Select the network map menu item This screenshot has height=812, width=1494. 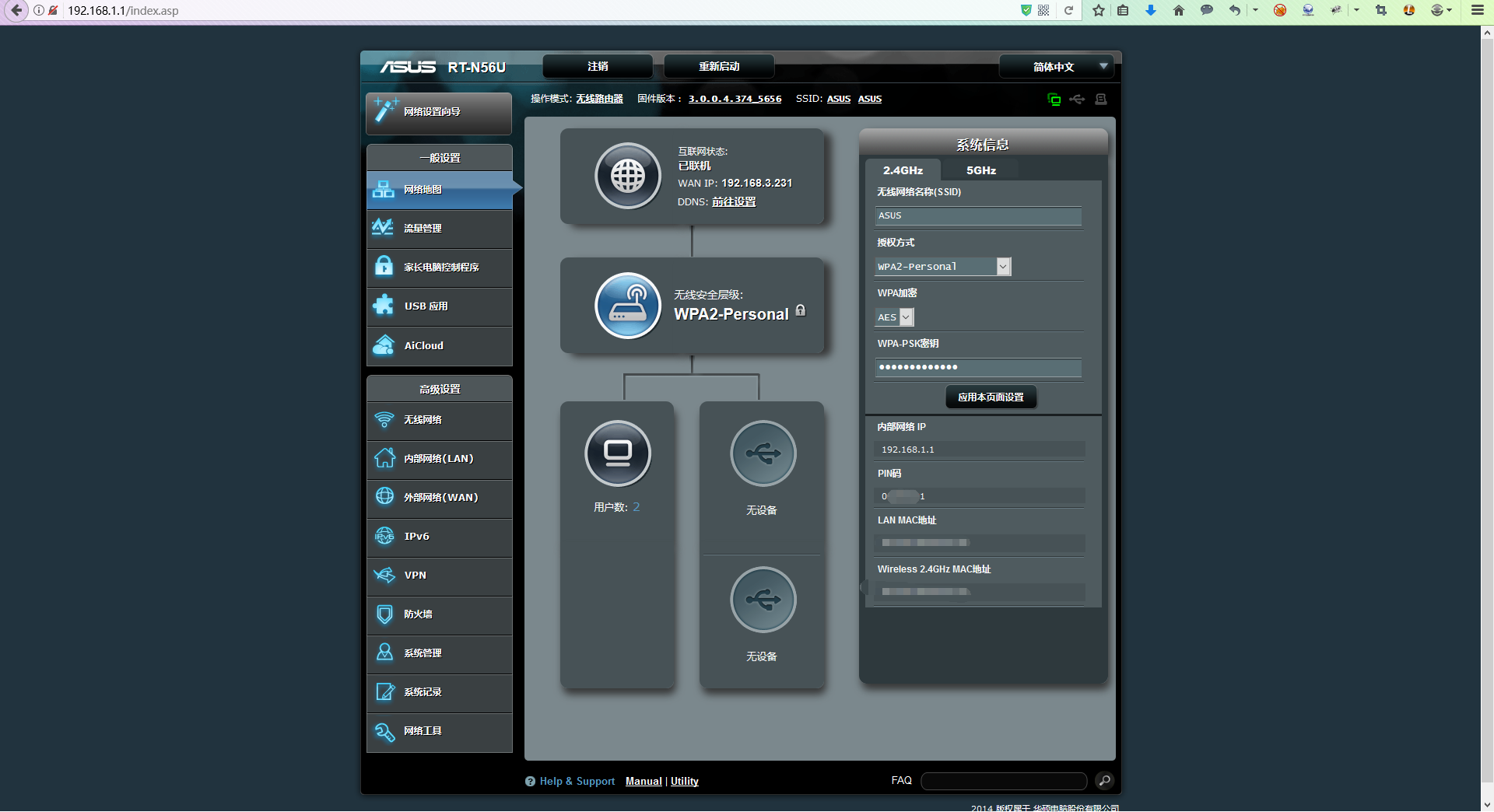(440, 190)
